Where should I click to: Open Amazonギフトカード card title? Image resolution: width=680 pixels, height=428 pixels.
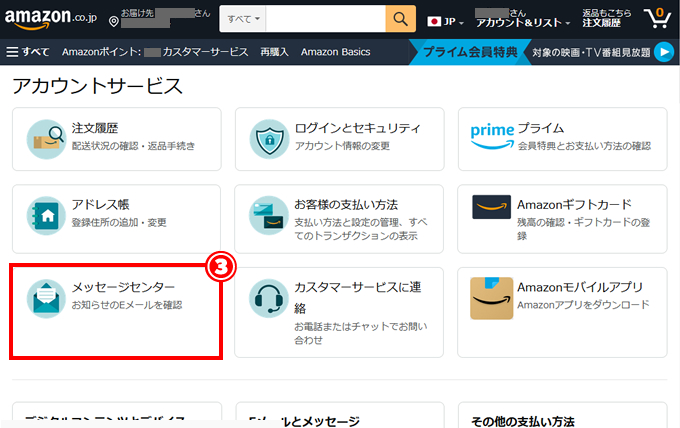coord(574,205)
